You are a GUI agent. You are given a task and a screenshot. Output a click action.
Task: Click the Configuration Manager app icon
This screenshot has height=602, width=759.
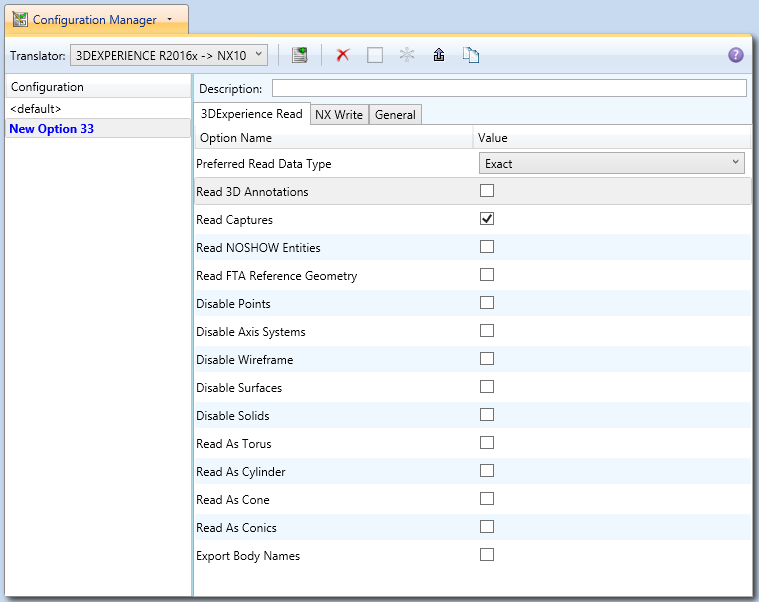tap(20, 19)
